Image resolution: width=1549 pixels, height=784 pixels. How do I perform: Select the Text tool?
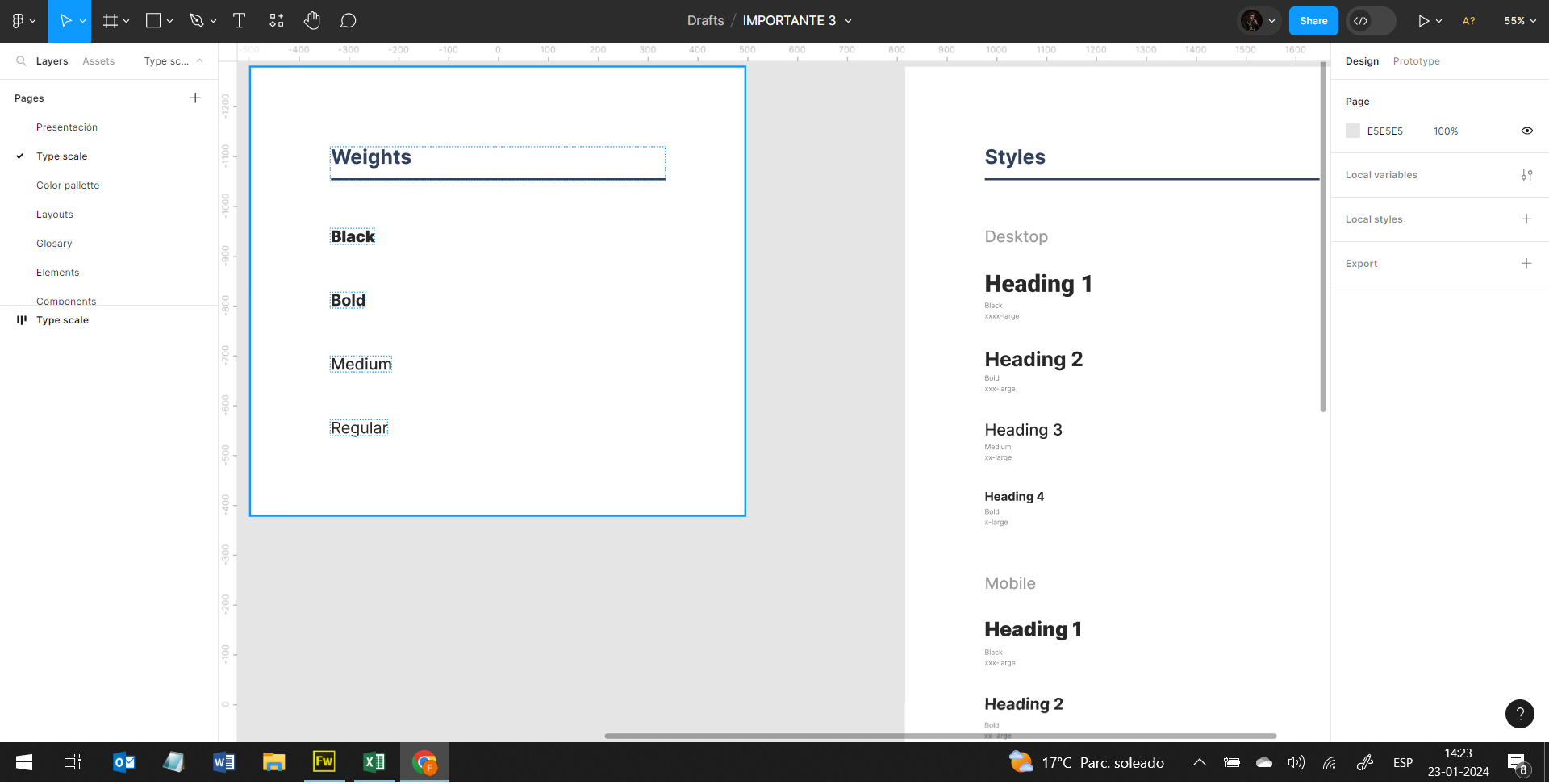coord(239,21)
